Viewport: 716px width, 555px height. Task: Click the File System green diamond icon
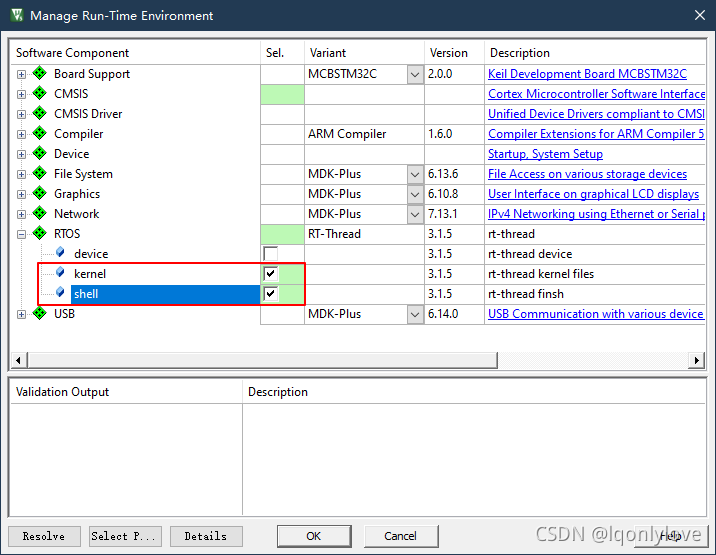pos(40,174)
